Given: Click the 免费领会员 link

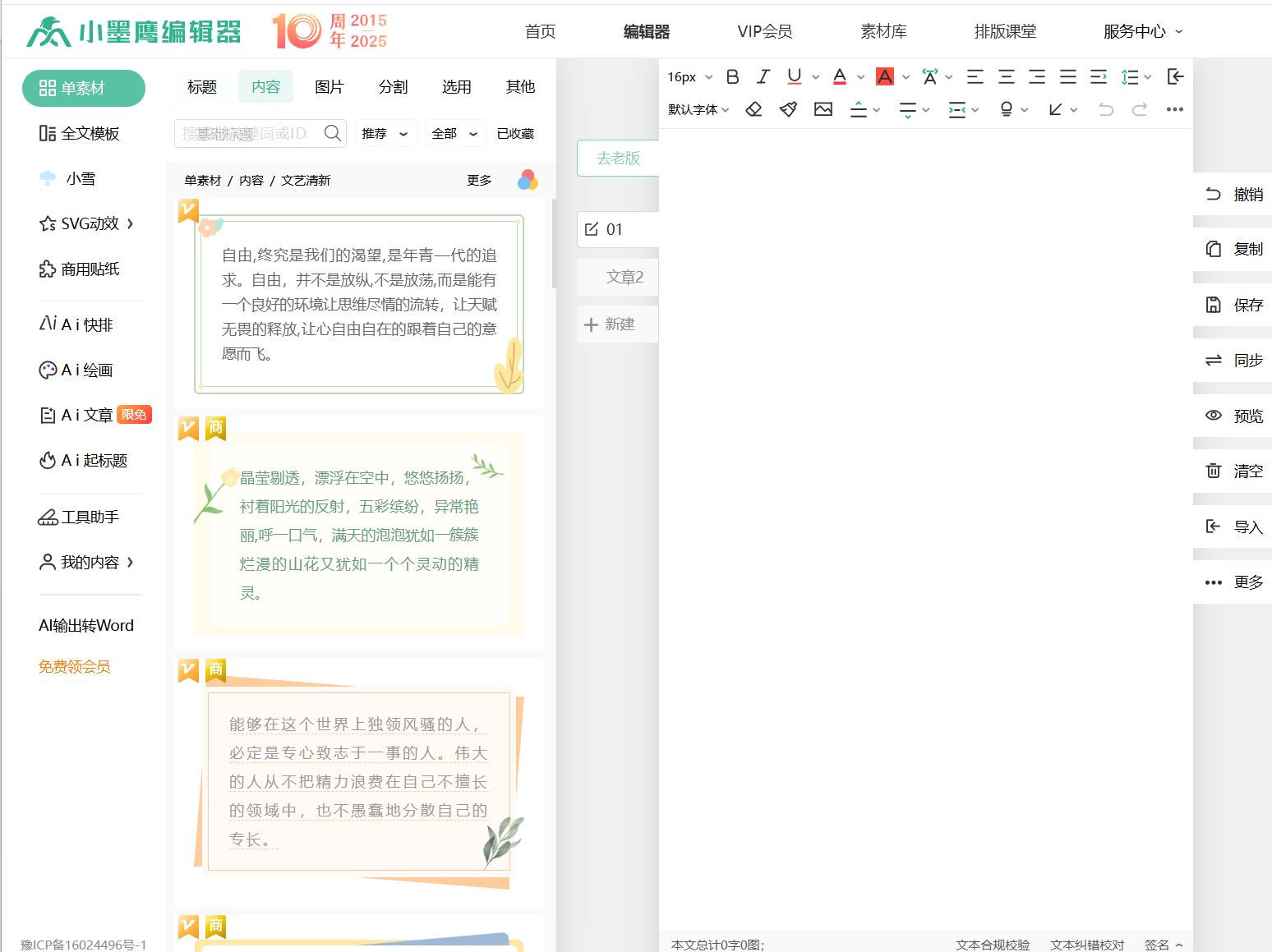Looking at the screenshot, I should tap(75, 666).
